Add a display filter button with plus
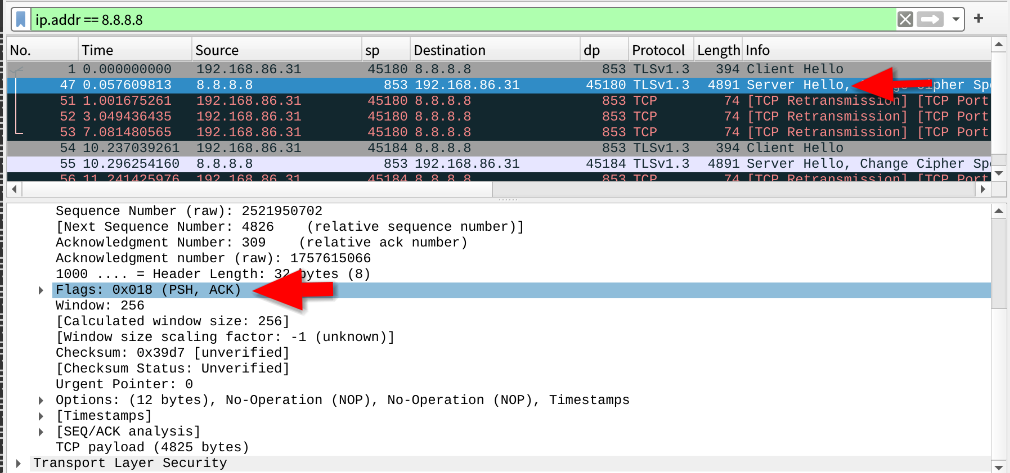 [978, 19]
